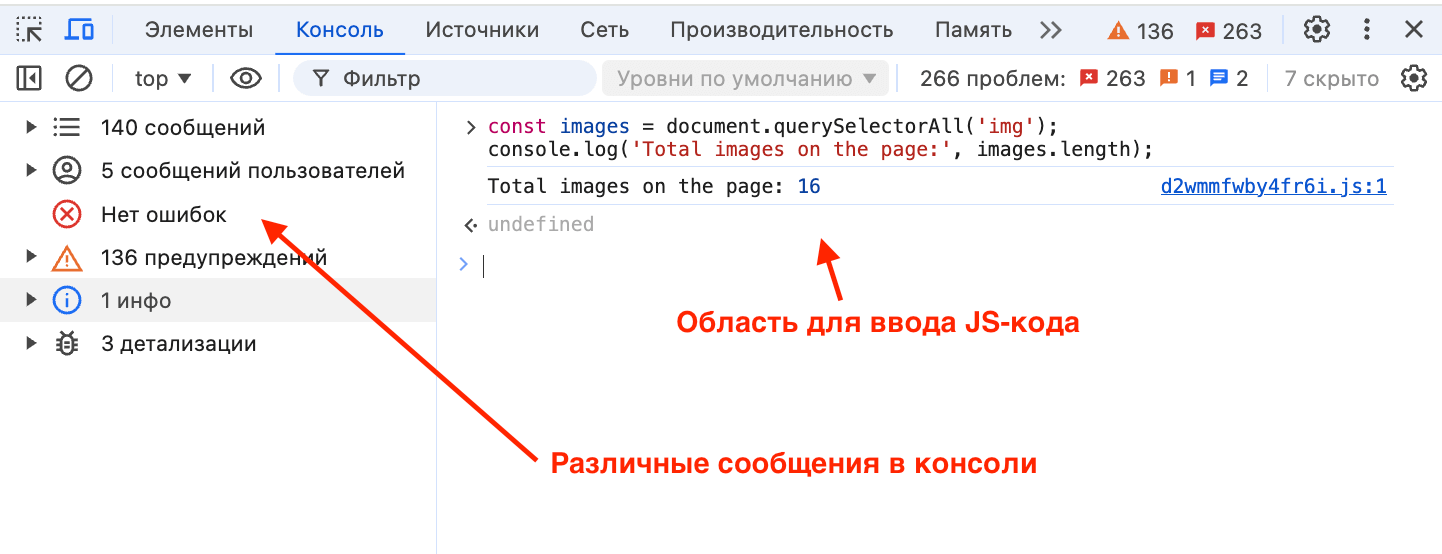Click the 266 проблем label

click(992, 78)
